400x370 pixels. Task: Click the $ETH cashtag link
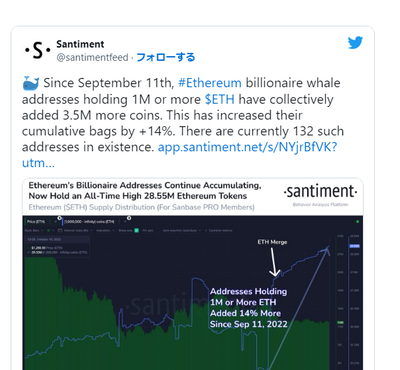tap(220, 99)
